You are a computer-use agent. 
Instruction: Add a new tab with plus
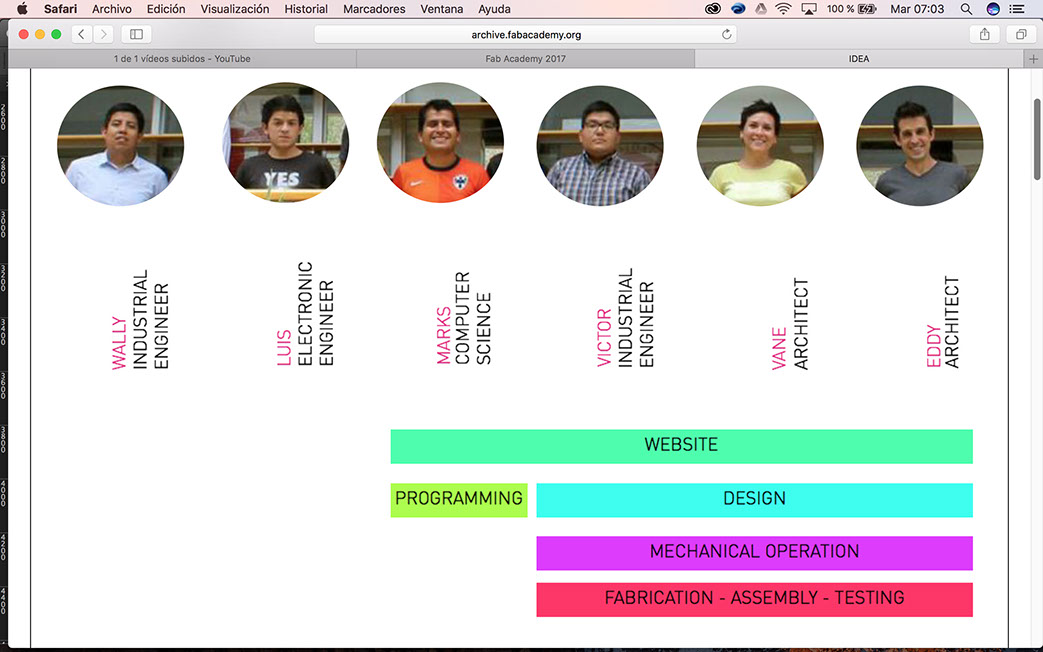[1033, 59]
